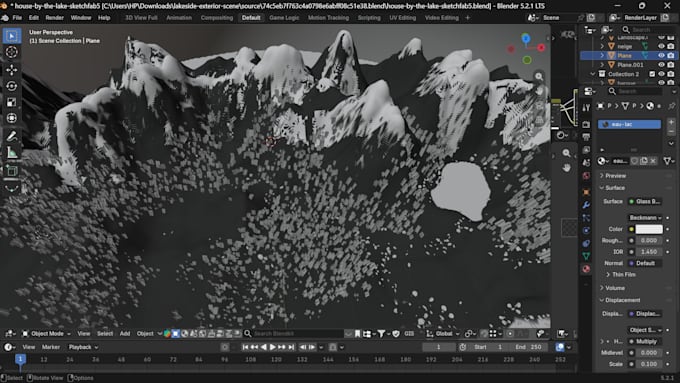Click the GIS button in header
The height and width of the screenshot is (383, 680).
click(409, 334)
